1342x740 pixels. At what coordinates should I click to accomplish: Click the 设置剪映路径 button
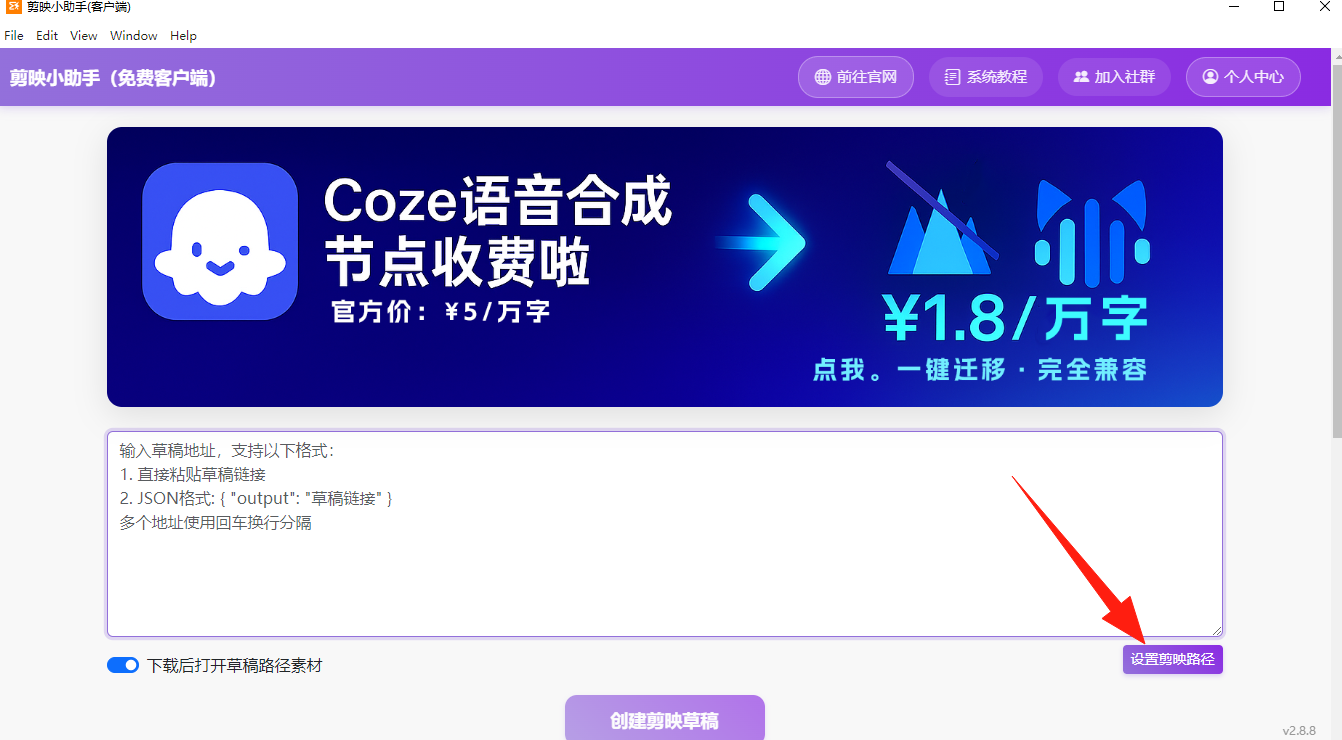[1172, 659]
